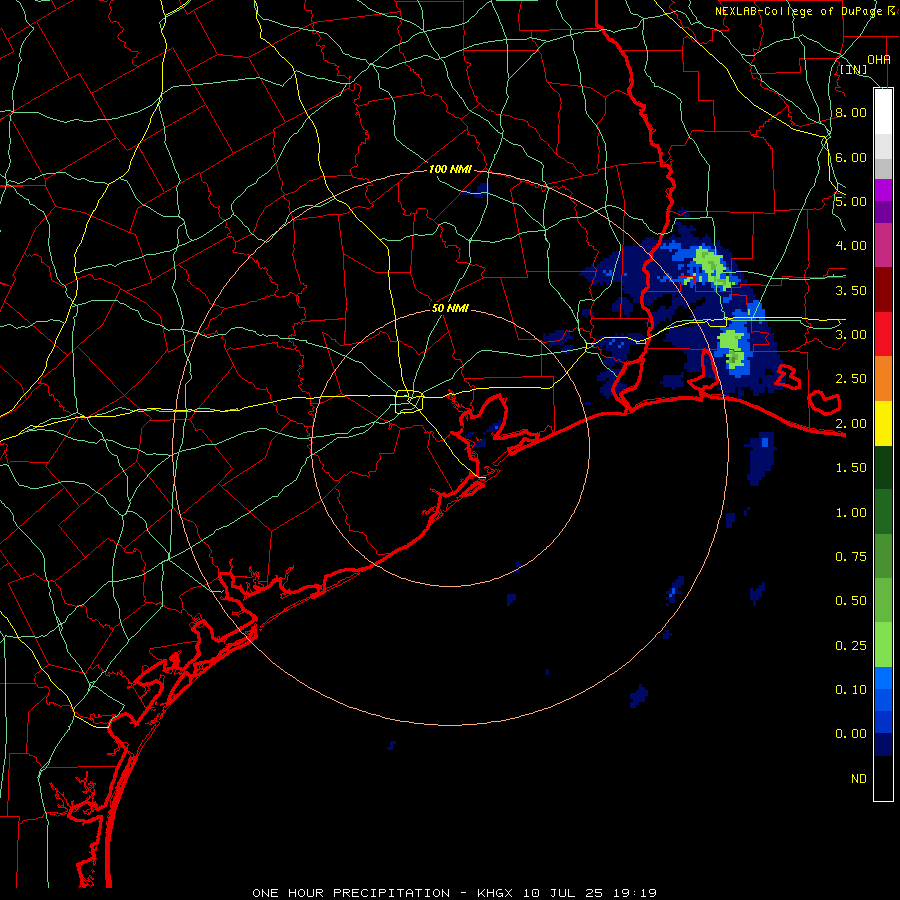Screen dimensions: 900x900
Task: Click the 2.50 legend value
Action: pyautogui.click(x=851, y=379)
